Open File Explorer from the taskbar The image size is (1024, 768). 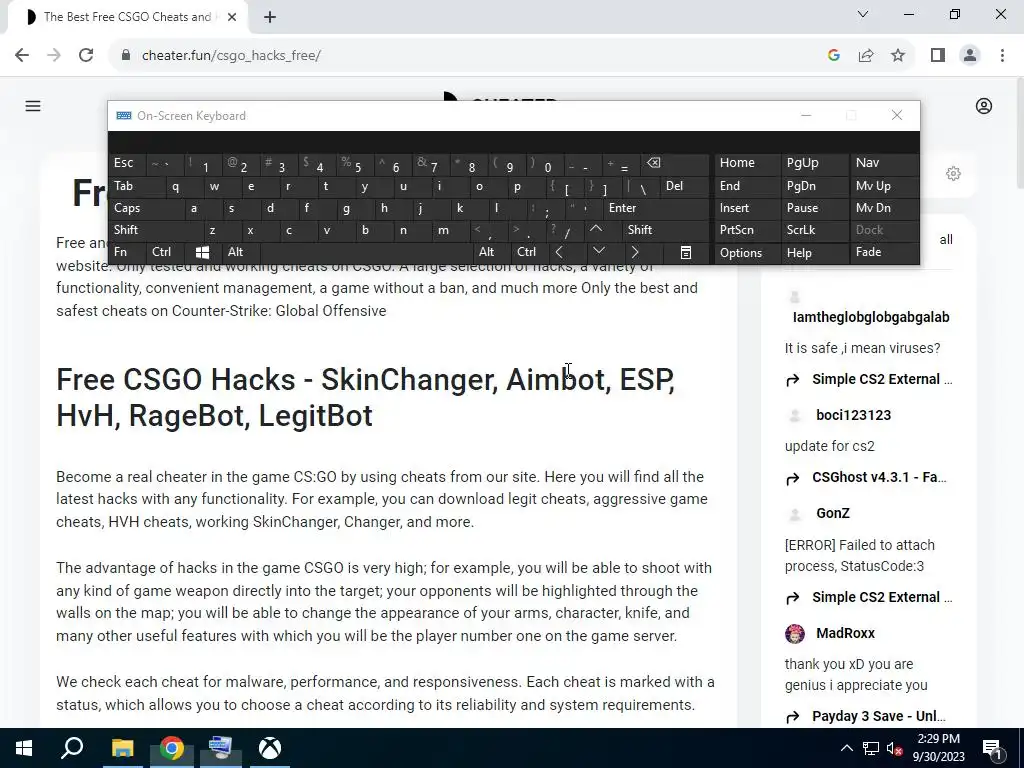[122, 748]
